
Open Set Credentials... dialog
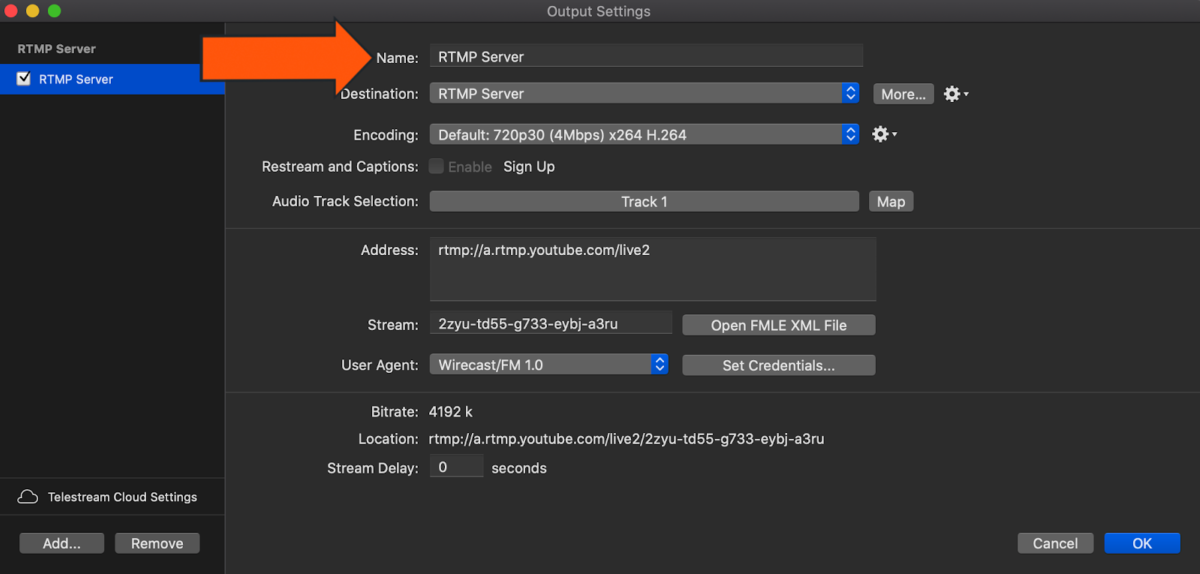[778, 365]
